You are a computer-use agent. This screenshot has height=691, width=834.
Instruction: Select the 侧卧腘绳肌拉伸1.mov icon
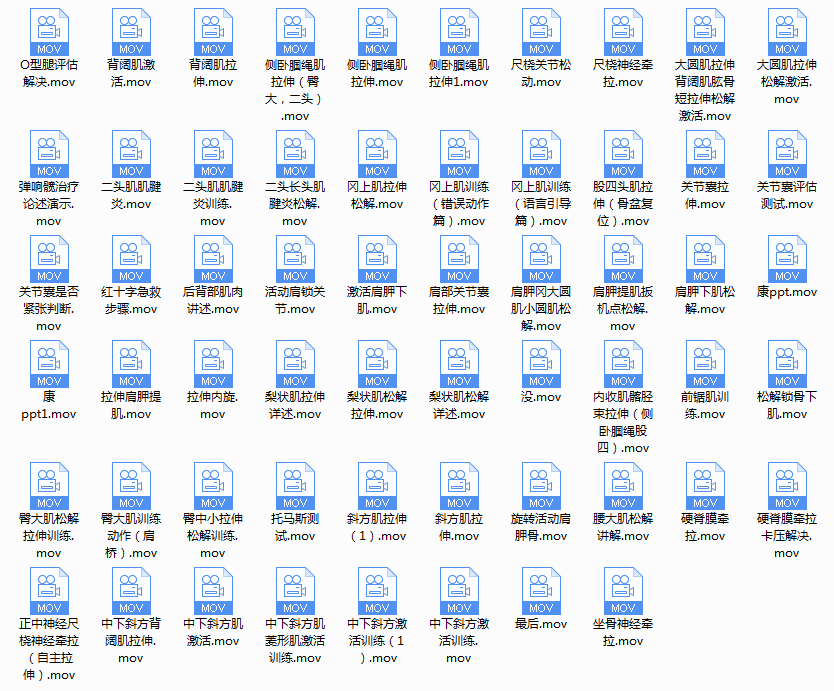[459, 31]
